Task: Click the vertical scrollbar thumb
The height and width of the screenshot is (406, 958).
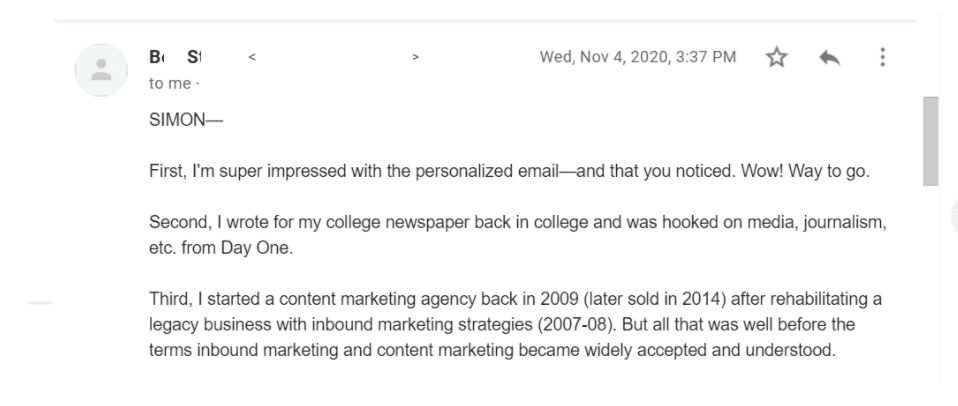Action: 930,140
